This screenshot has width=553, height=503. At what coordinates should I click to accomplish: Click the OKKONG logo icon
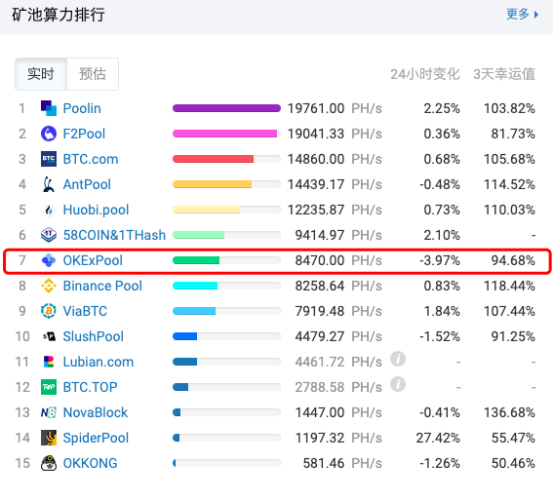49,463
